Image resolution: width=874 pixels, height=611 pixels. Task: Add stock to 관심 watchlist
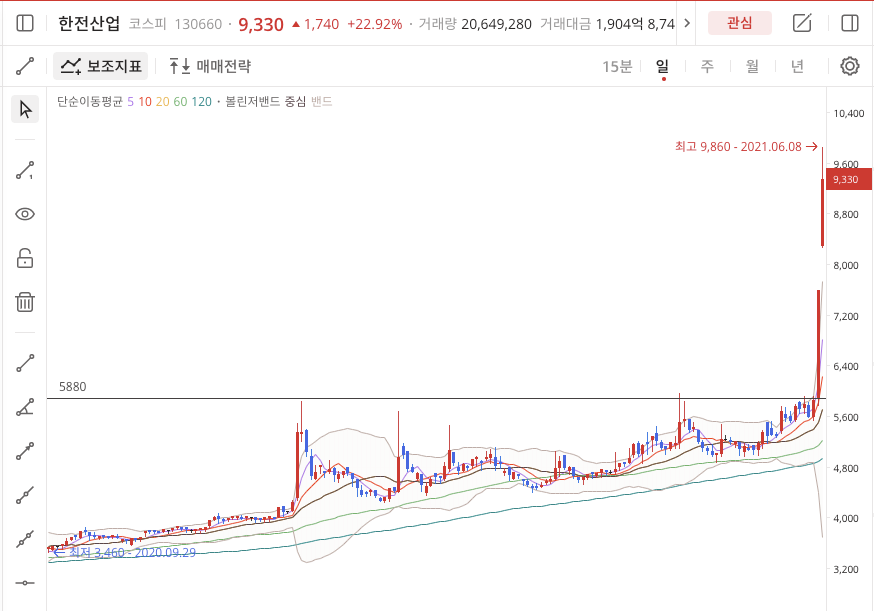click(x=740, y=23)
